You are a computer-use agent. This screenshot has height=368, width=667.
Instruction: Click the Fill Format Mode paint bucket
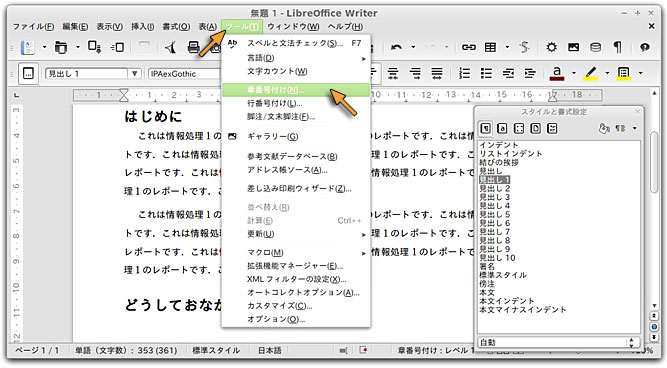click(x=604, y=128)
